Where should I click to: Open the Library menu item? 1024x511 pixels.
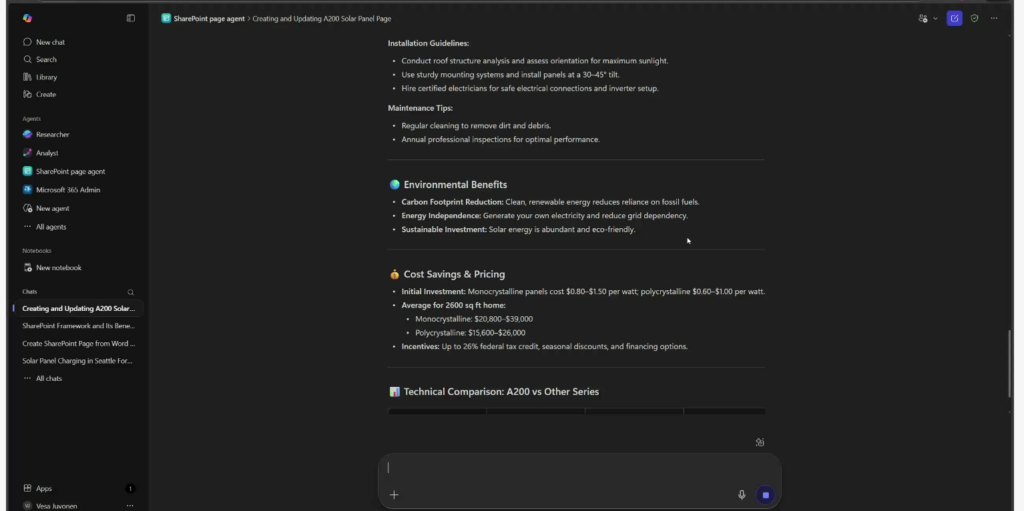pyautogui.click(x=46, y=77)
